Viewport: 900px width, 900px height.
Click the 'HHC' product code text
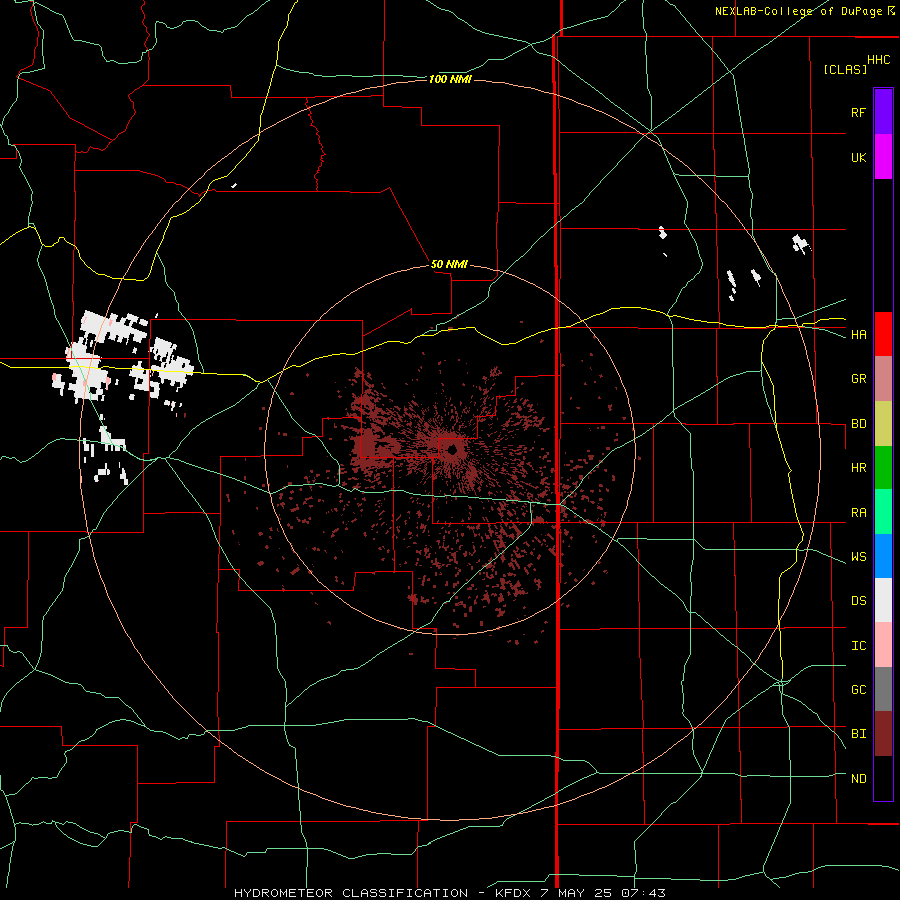pyautogui.click(x=878, y=60)
